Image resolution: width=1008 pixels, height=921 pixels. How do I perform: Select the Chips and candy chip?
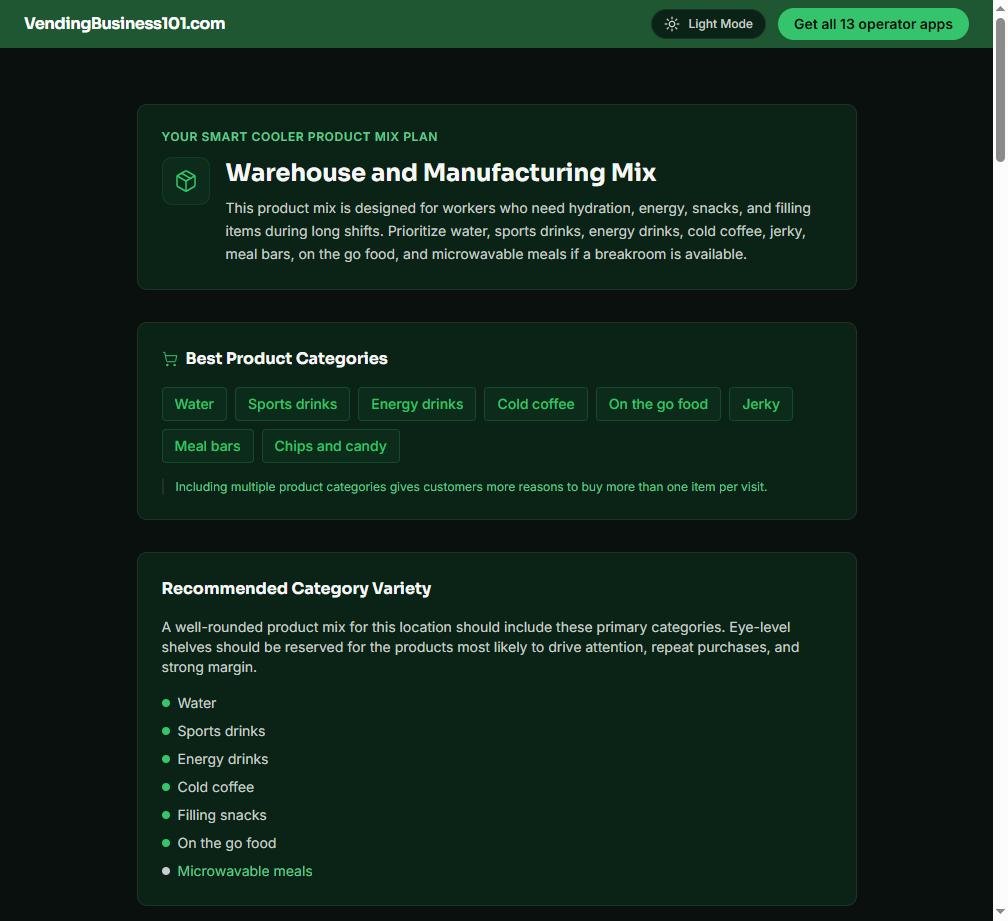click(x=330, y=446)
